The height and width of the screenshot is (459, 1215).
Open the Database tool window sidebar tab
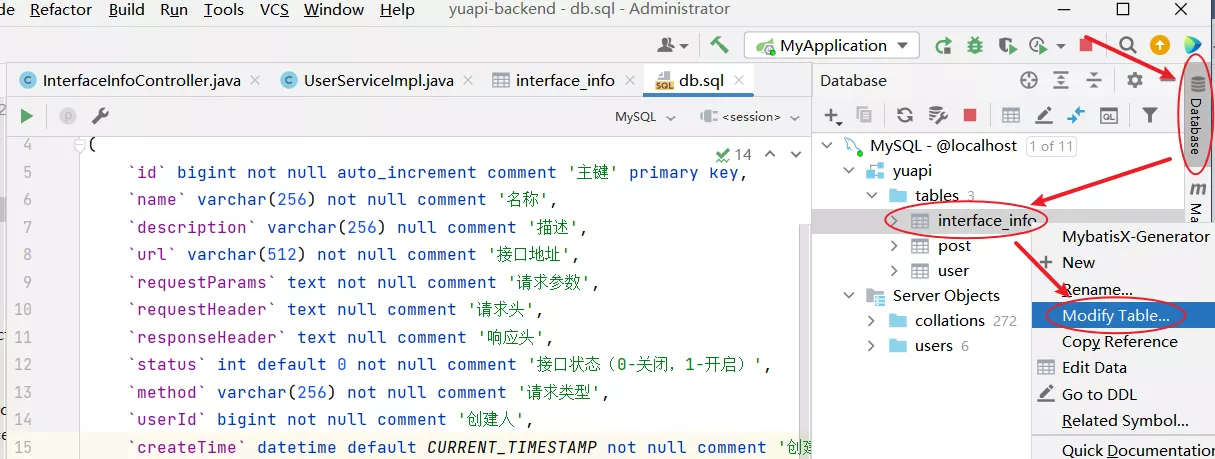click(x=1195, y=112)
